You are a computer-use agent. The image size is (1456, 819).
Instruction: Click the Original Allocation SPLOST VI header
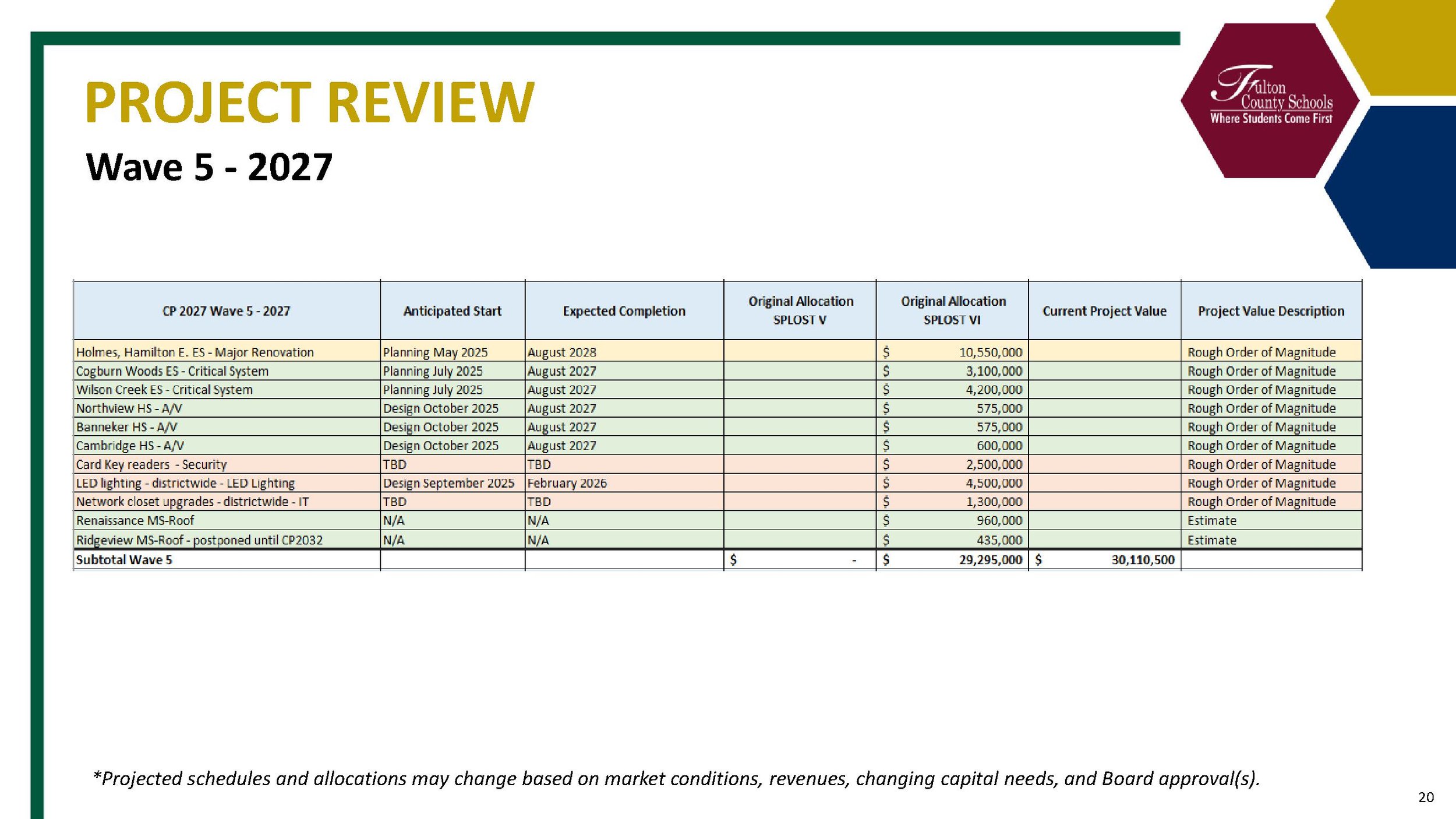click(x=953, y=310)
